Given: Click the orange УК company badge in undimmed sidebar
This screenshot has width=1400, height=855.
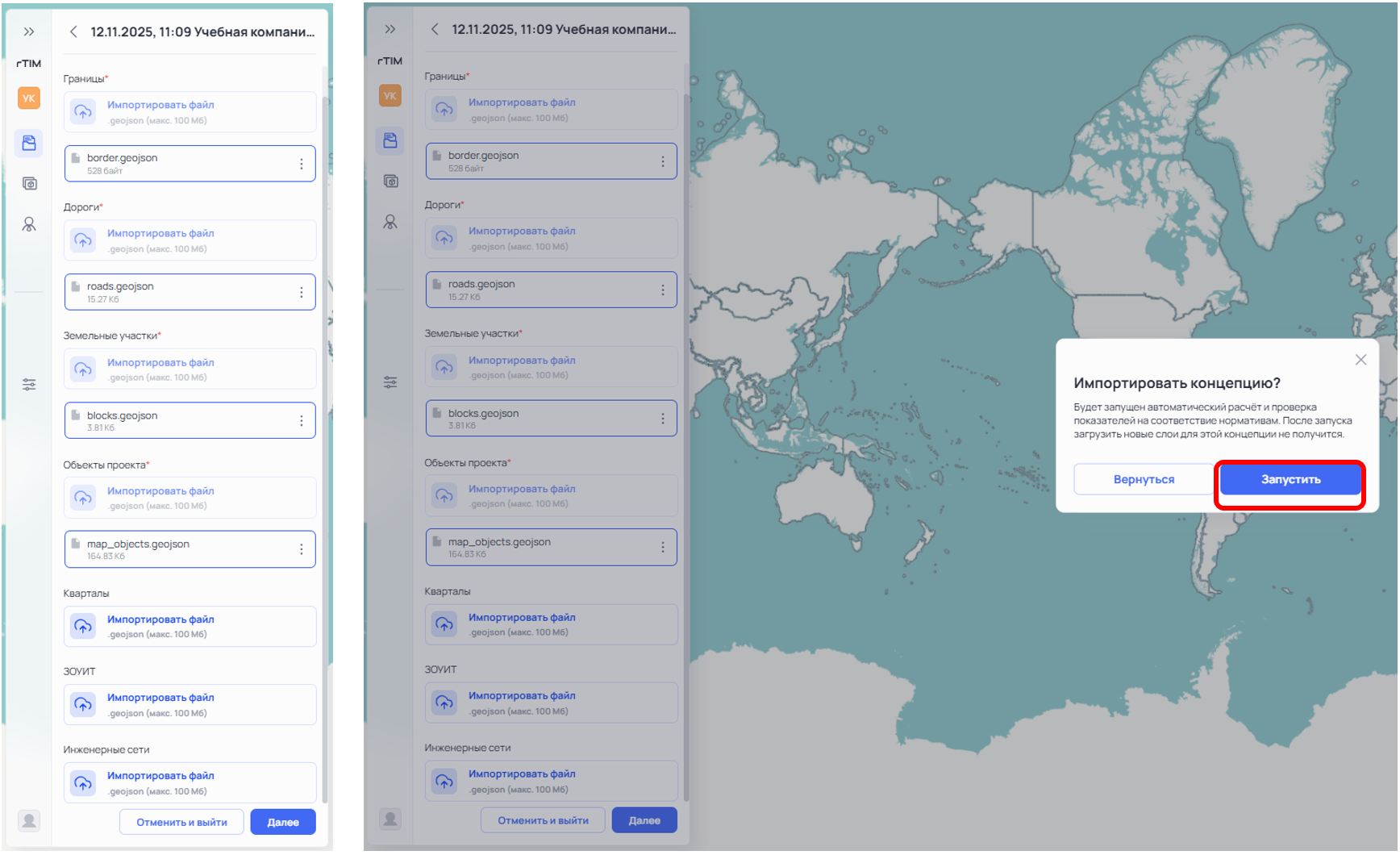Looking at the screenshot, I should point(29,98).
